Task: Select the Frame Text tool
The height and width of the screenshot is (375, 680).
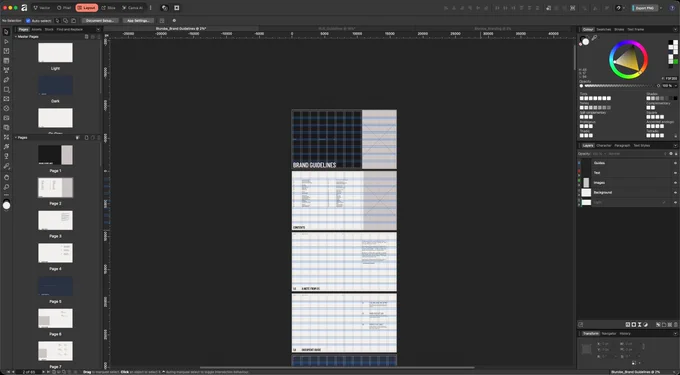Action: (6, 51)
